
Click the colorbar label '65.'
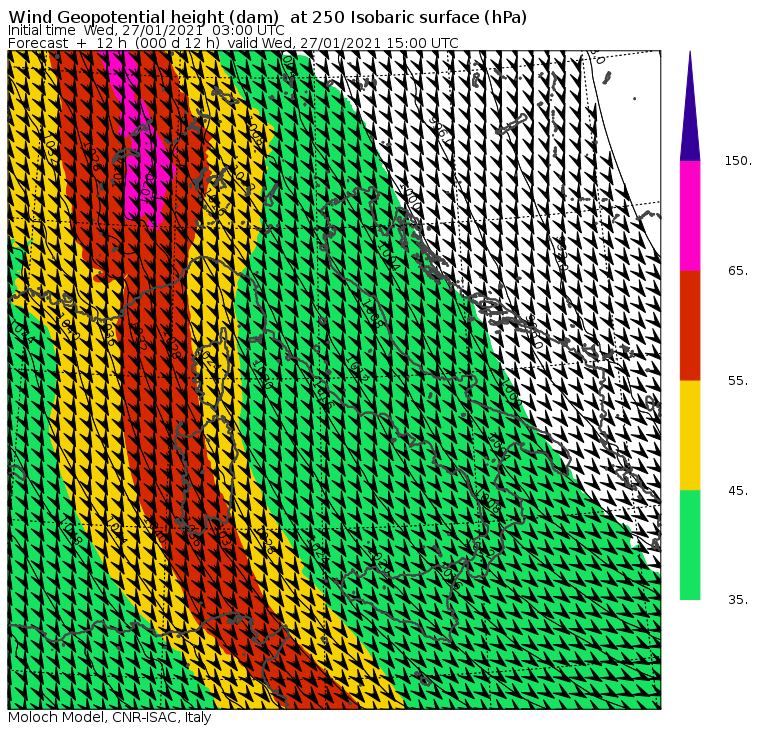click(739, 271)
